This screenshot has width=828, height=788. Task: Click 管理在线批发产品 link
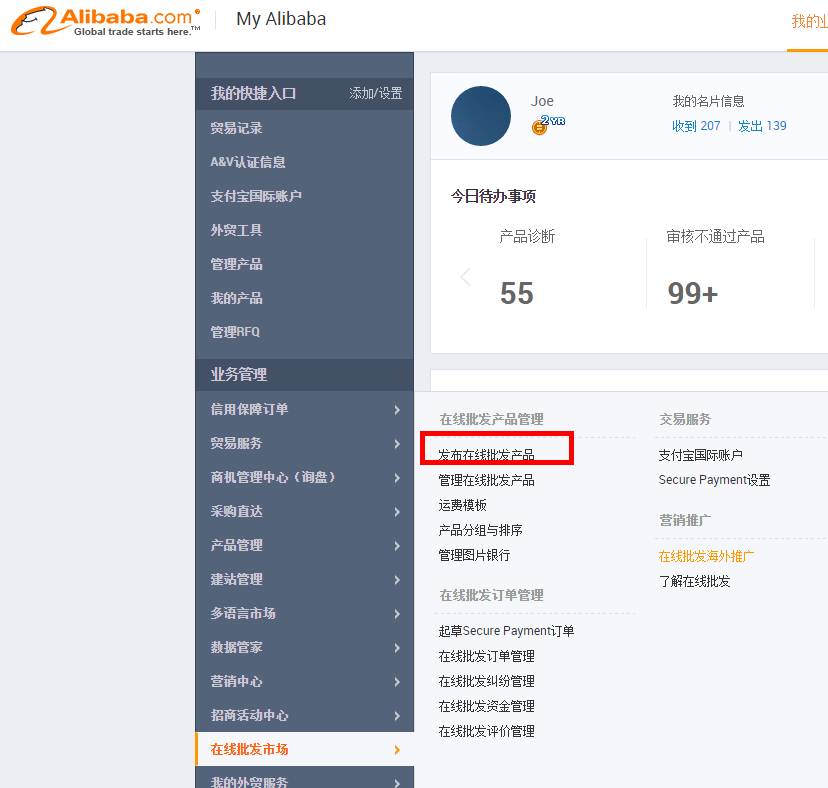click(x=486, y=480)
